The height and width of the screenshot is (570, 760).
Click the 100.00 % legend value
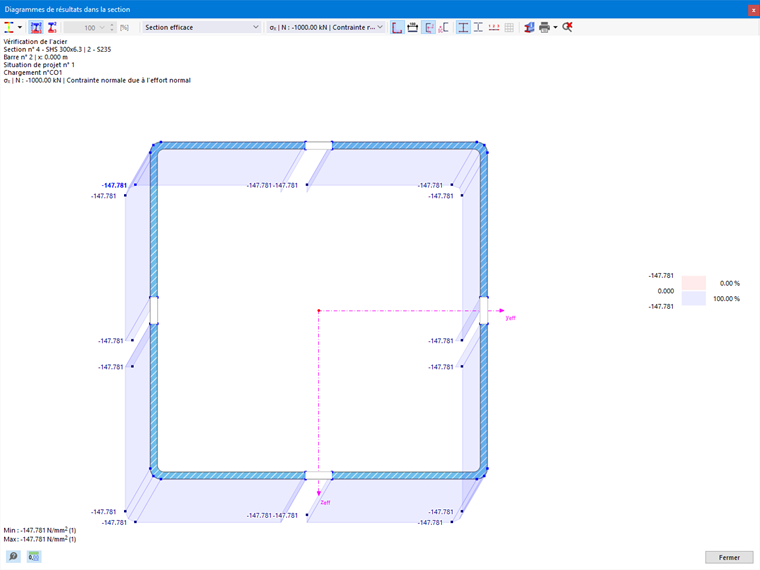tap(726, 299)
